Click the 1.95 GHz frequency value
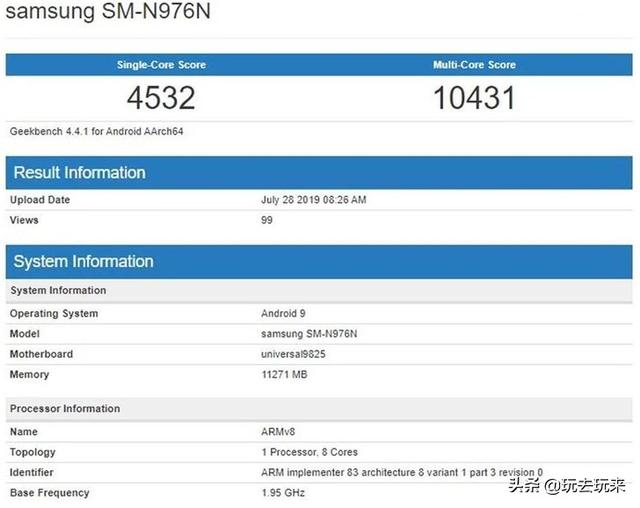 pyautogui.click(x=283, y=493)
